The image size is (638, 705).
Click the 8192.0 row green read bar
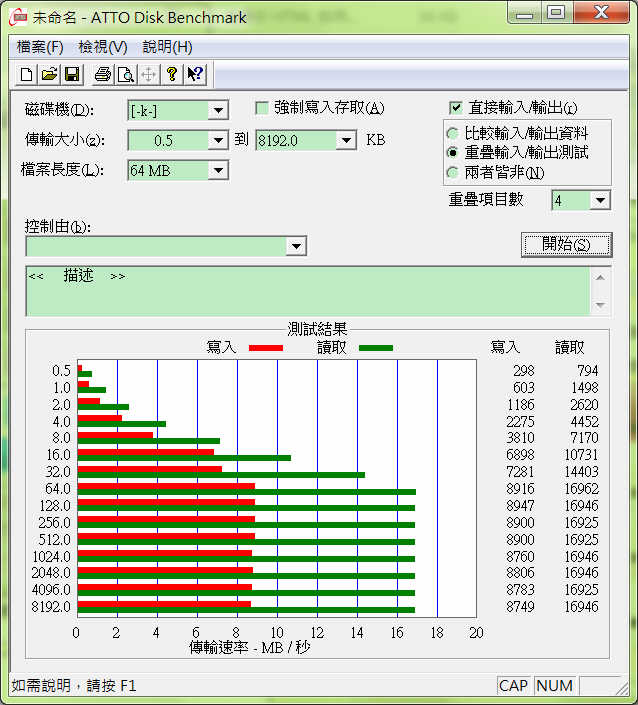[246, 610]
